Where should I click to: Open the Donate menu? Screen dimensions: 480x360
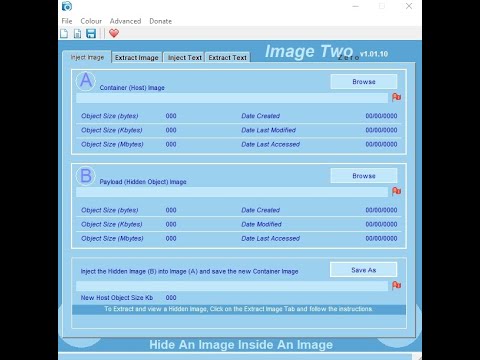160,21
